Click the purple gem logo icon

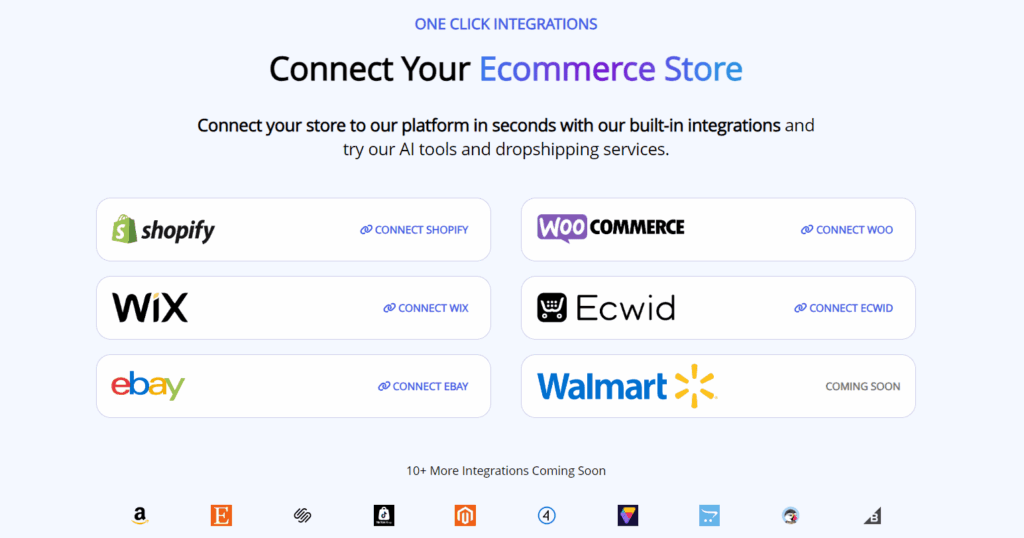(x=628, y=516)
